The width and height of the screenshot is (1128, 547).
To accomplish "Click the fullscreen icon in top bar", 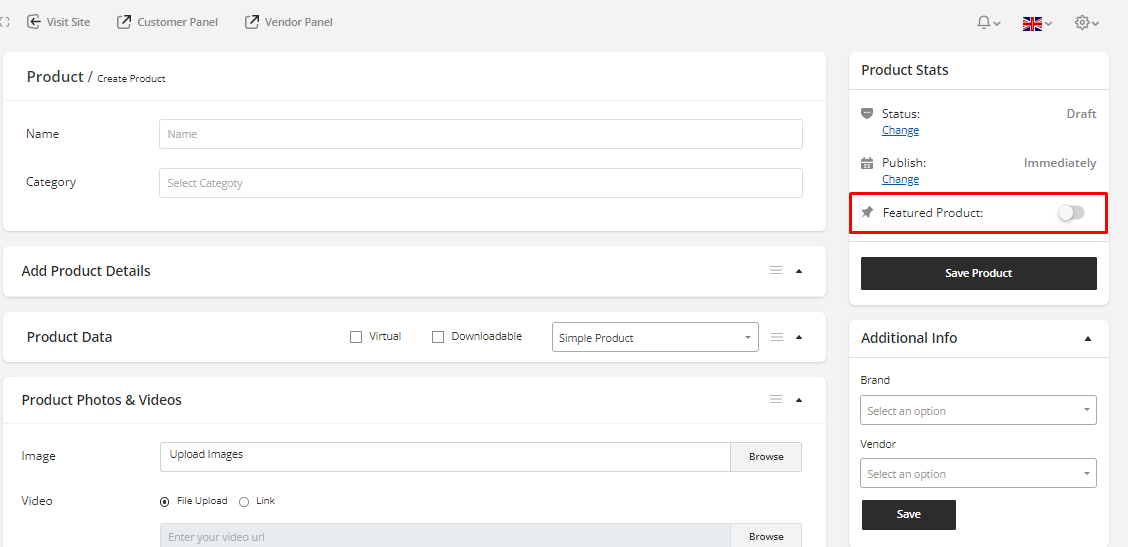I will (x=5, y=22).
